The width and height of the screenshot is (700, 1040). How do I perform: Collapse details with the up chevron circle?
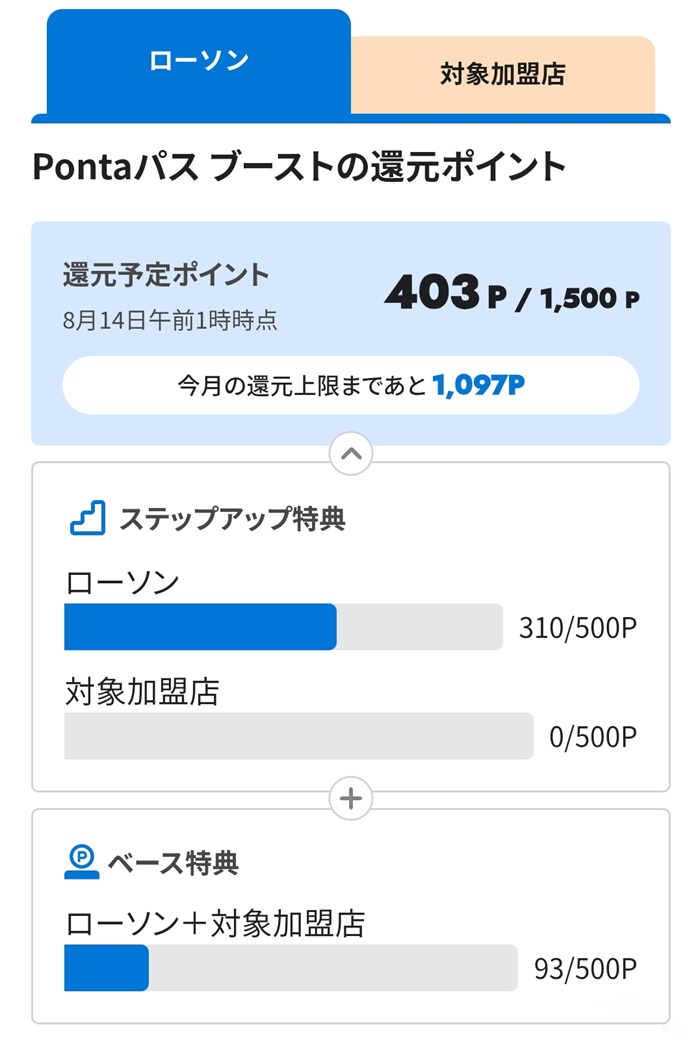tap(351, 454)
